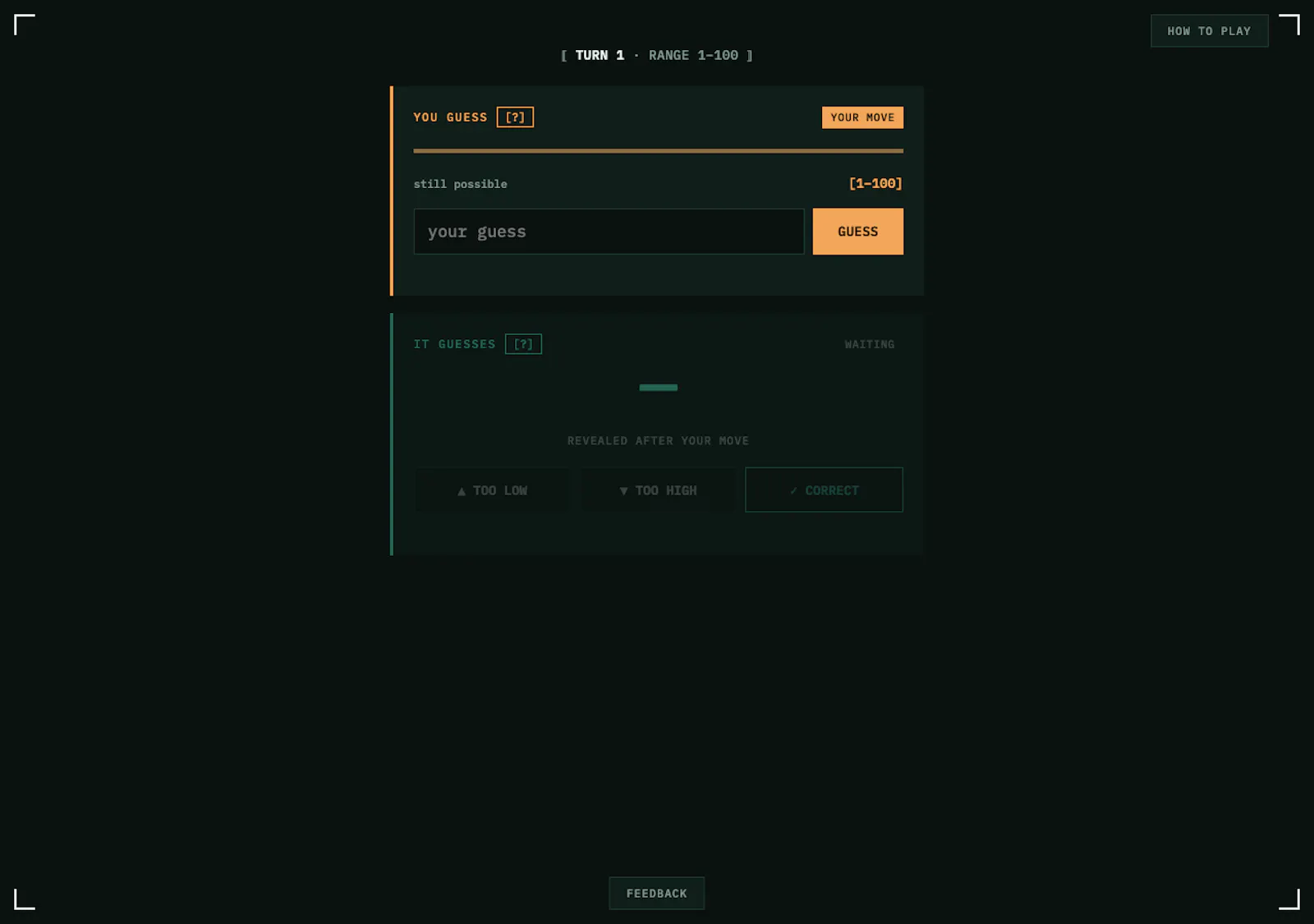
Task: Click the 'You Guess' panel title
Action: (450, 117)
